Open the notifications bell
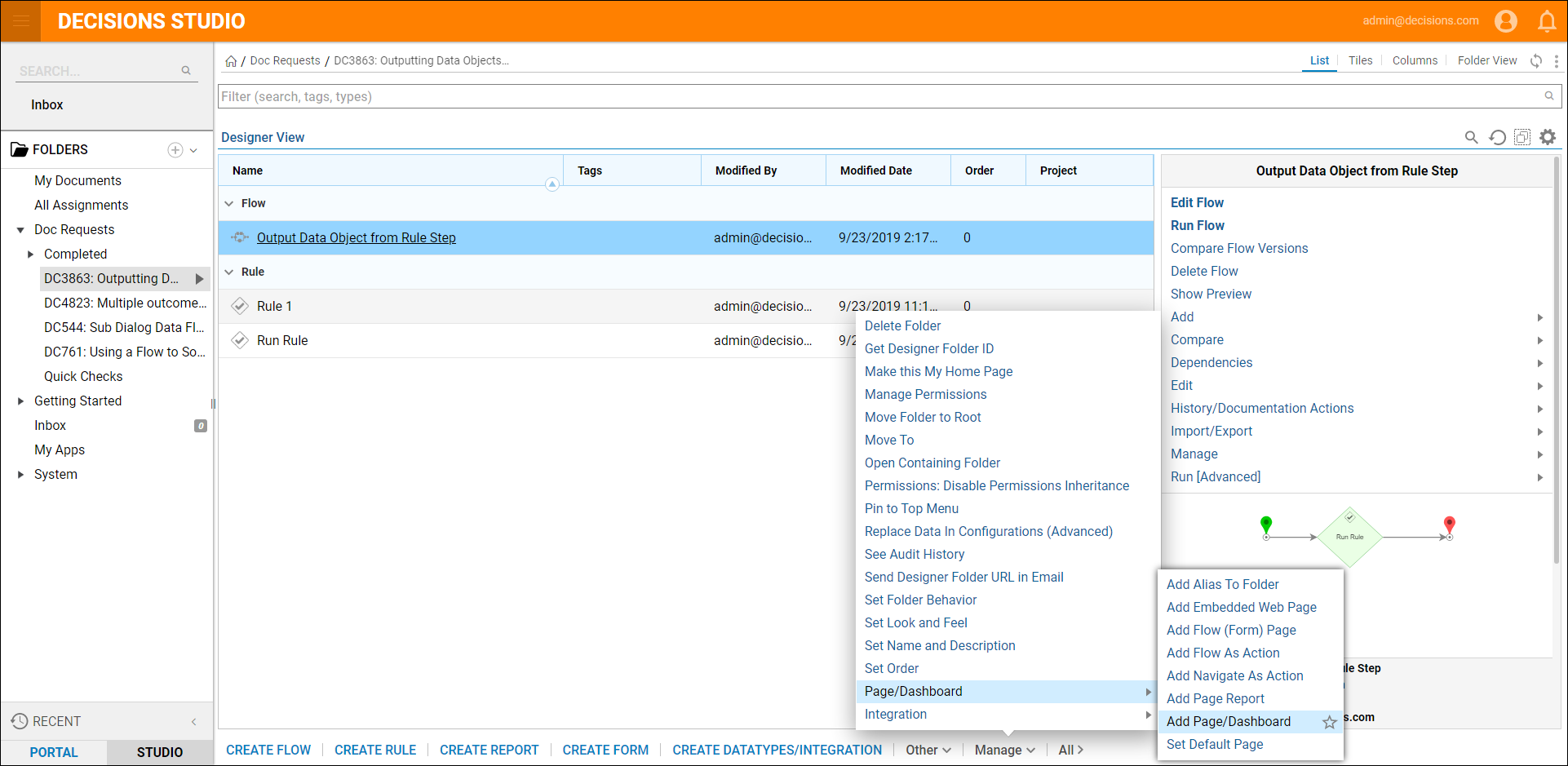 (1547, 21)
